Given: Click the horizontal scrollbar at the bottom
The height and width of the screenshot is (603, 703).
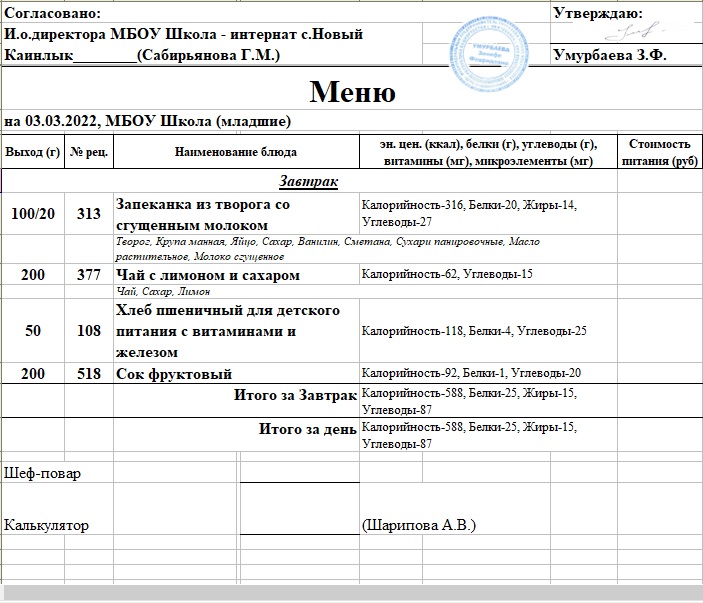Looking at the screenshot, I should coord(350,594).
